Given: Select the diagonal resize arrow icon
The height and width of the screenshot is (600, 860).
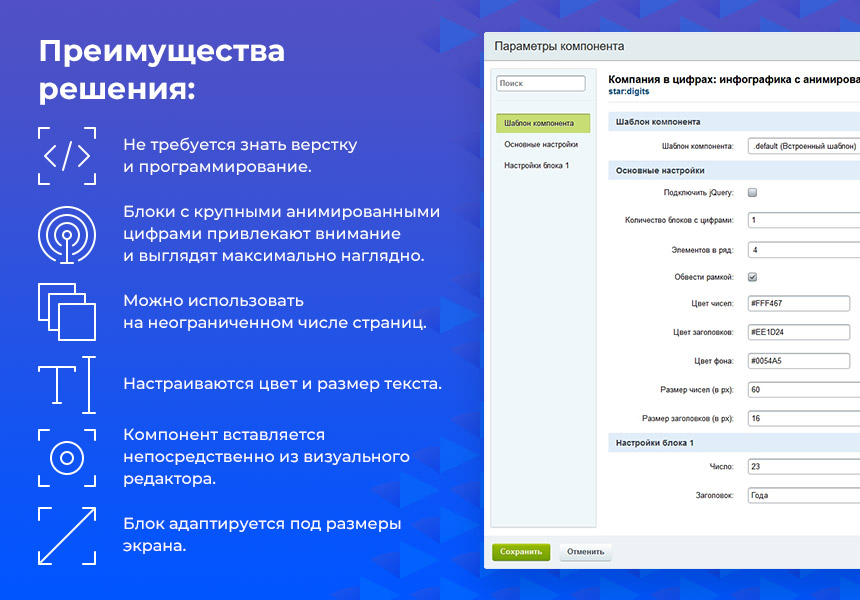Looking at the screenshot, I should [x=67, y=537].
